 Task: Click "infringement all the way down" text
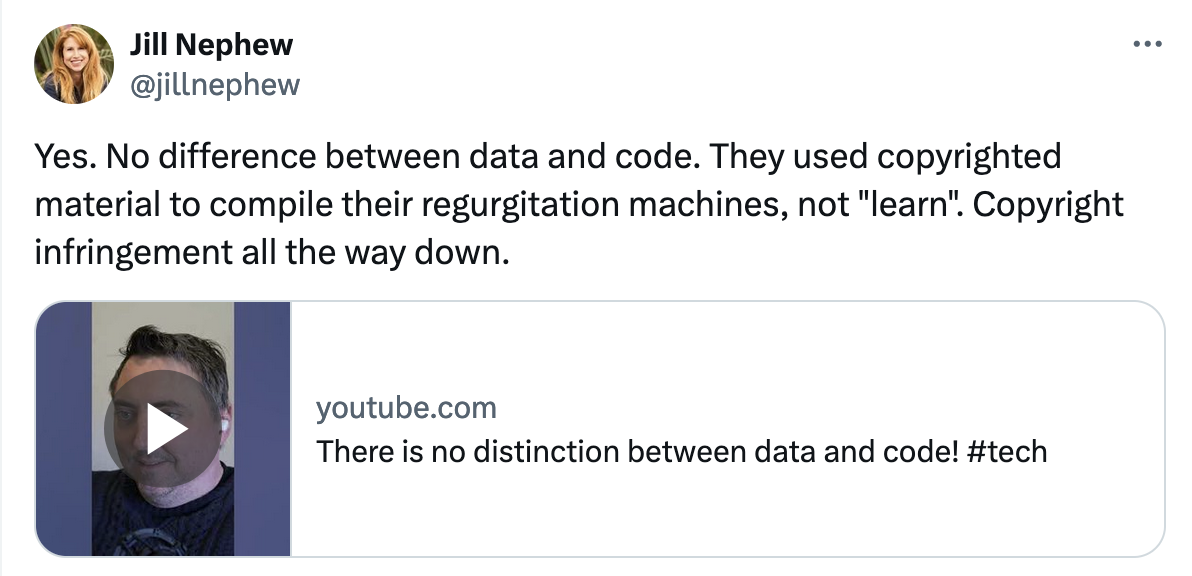point(271,252)
